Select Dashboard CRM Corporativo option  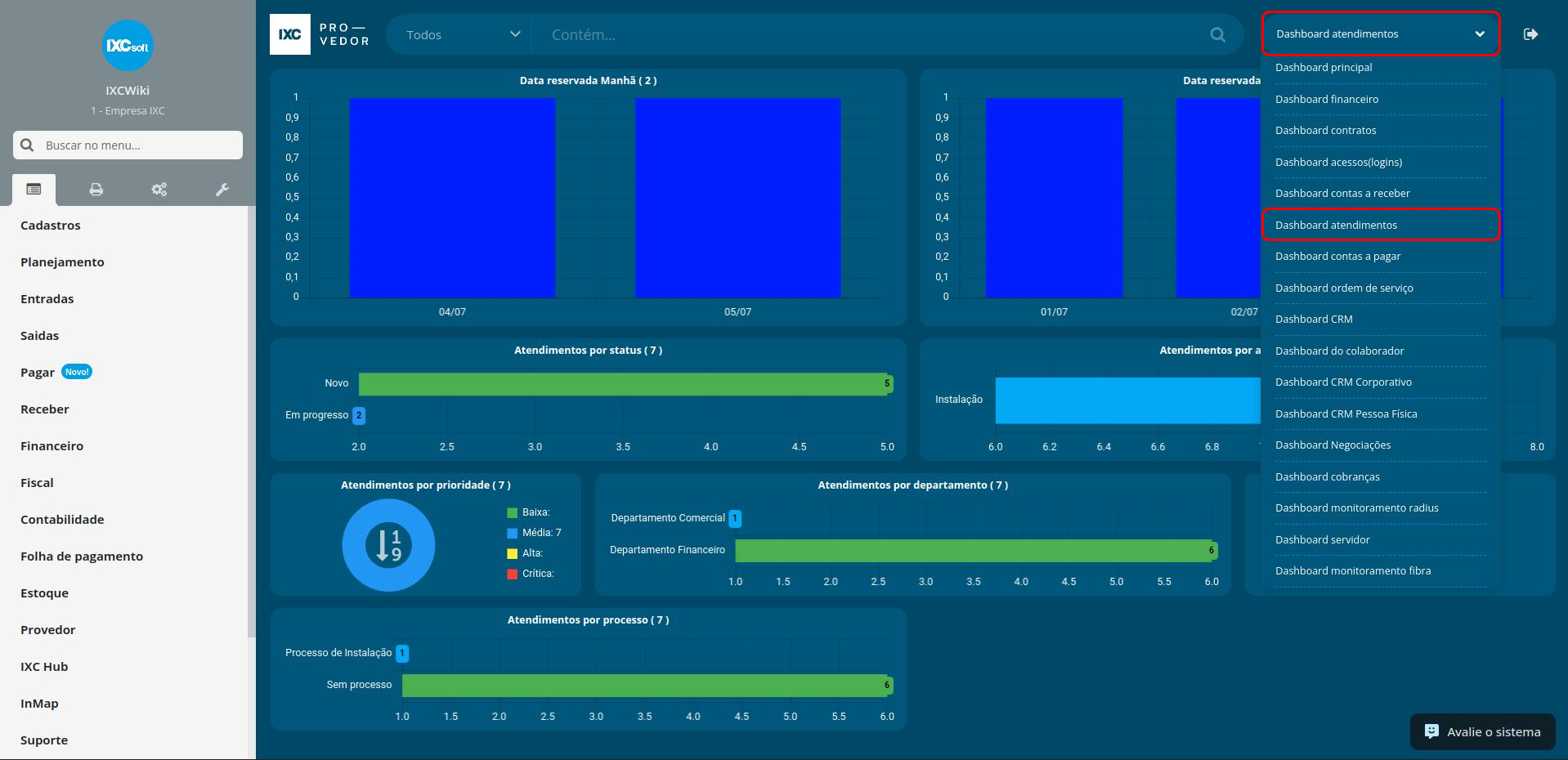(1381, 382)
